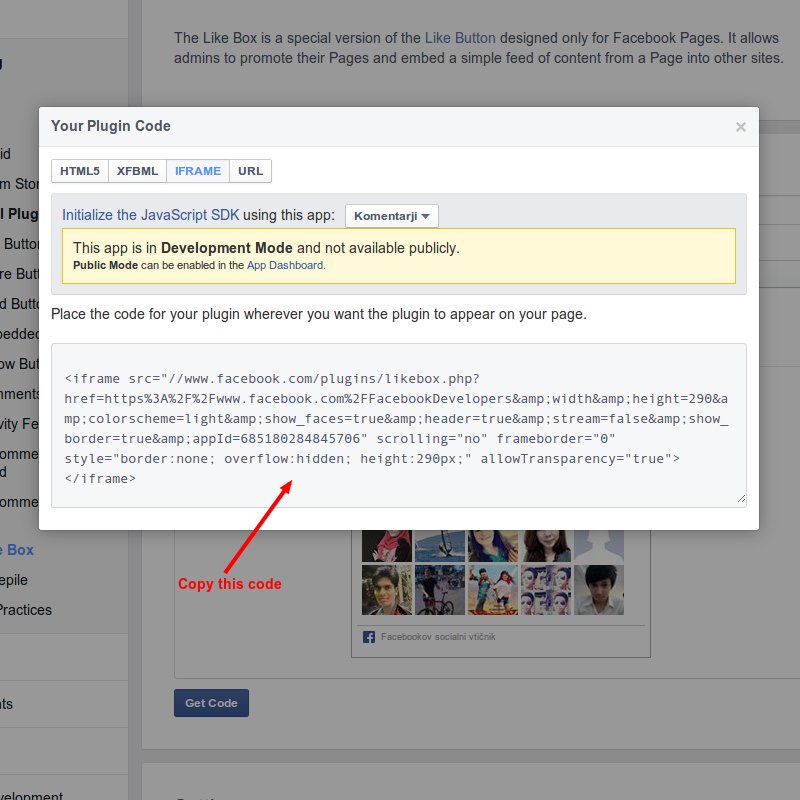The height and width of the screenshot is (800, 800).
Task: Open the App Dashboard link
Action: pyautogui.click(x=285, y=265)
